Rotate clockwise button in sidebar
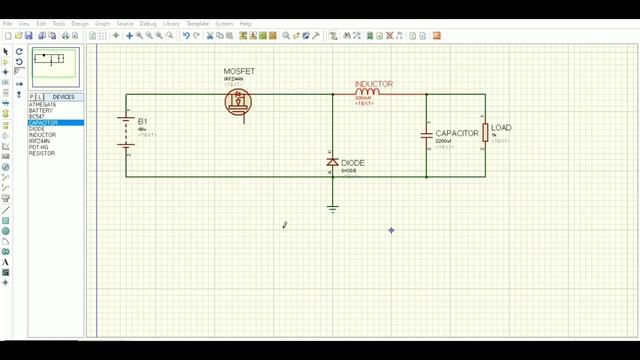640x360 pixels. (x=19, y=51)
